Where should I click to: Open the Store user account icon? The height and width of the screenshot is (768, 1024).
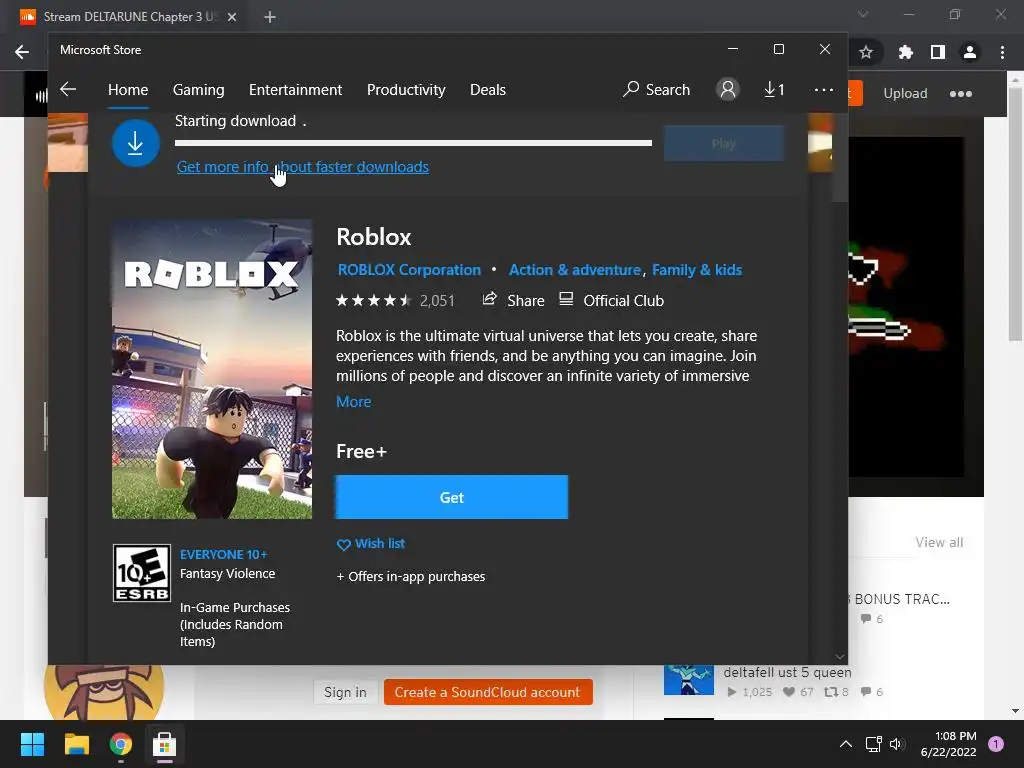pos(728,89)
